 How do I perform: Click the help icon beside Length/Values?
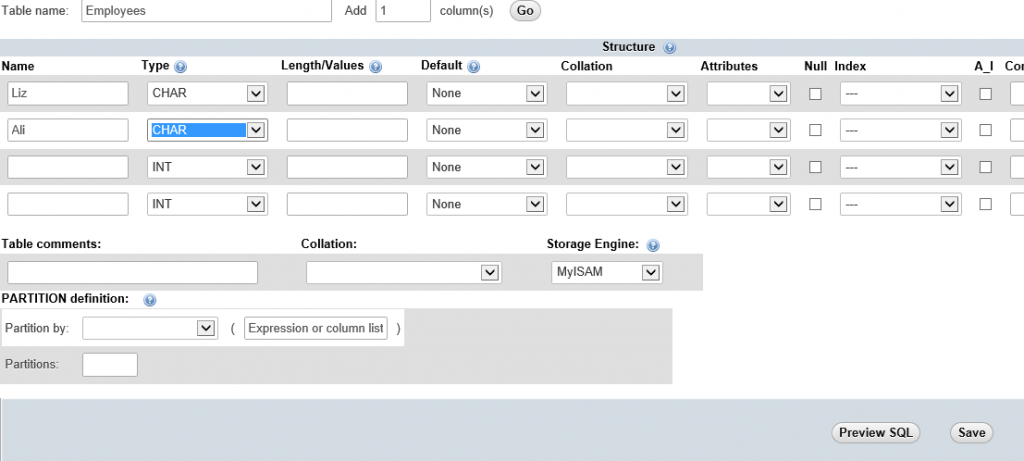point(376,67)
